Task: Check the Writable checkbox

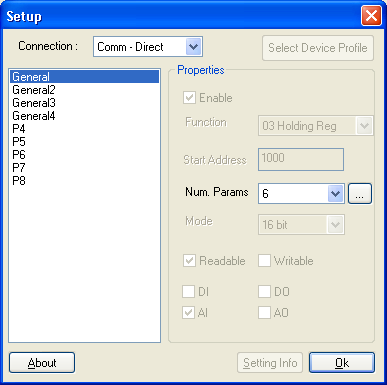Action: tap(264, 261)
